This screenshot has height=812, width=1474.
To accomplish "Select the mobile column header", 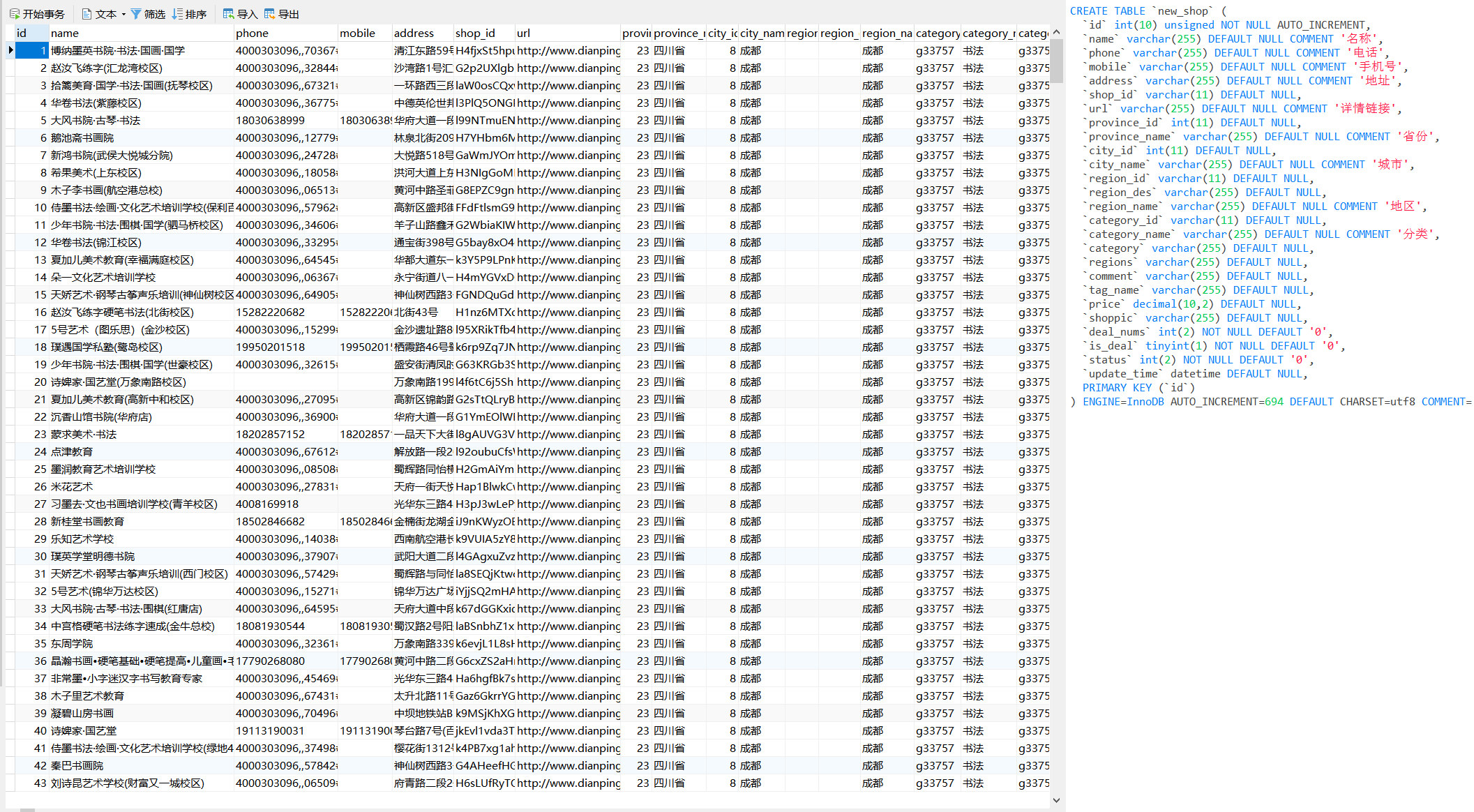I will click(x=365, y=33).
